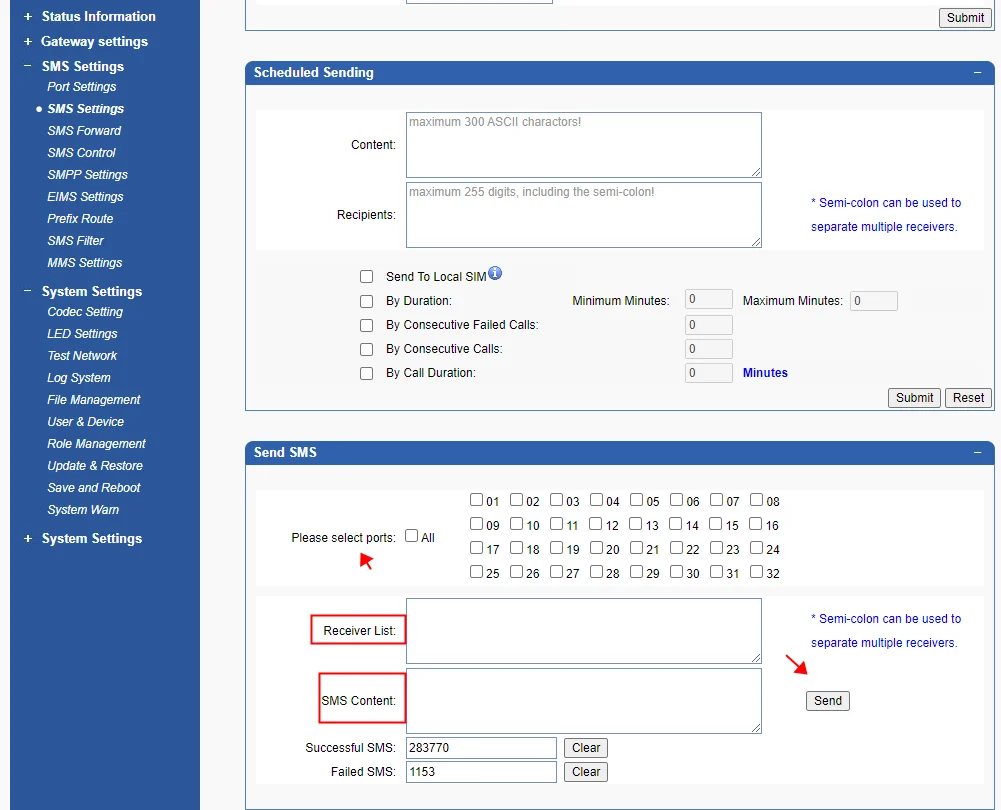Viewport: 1001px width, 810px height.
Task: Check port 13 checkbox
Action: pos(636,523)
